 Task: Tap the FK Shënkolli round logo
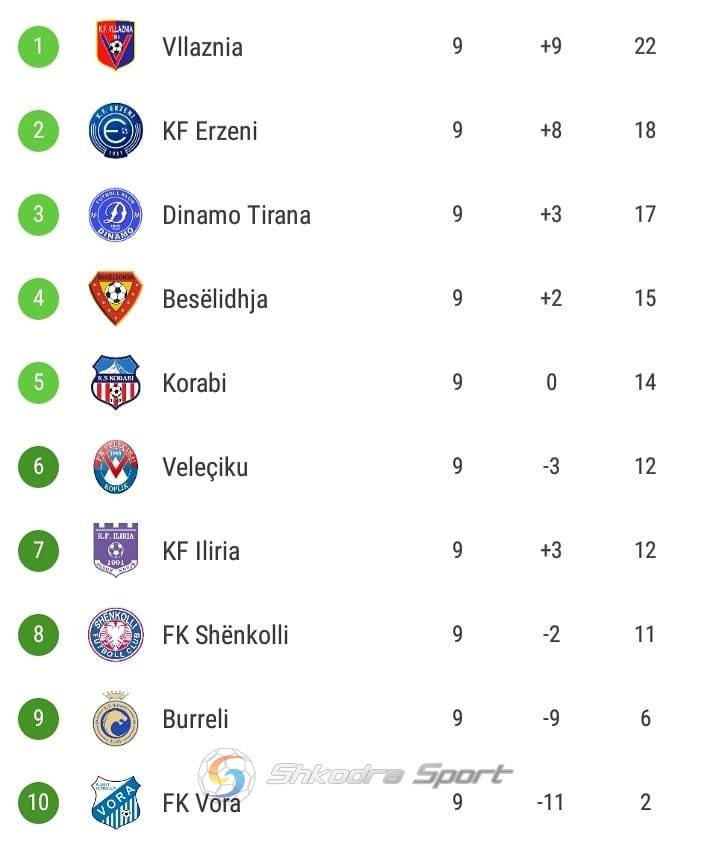click(x=115, y=634)
